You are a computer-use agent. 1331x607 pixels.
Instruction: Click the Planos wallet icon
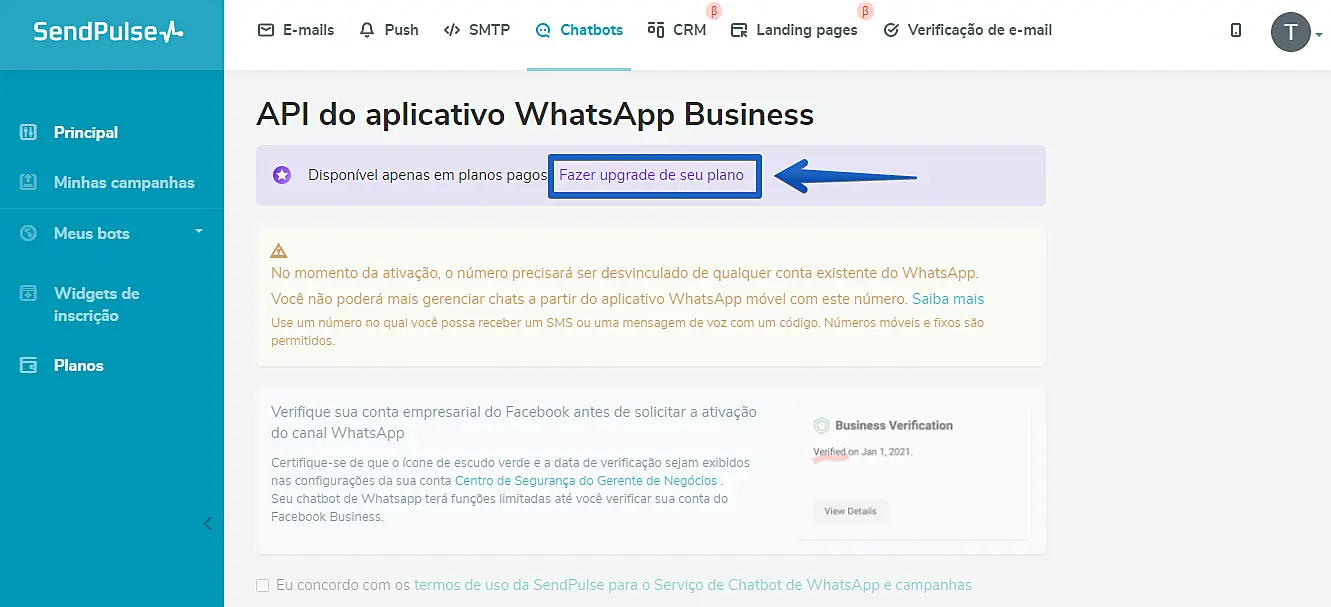(x=29, y=365)
